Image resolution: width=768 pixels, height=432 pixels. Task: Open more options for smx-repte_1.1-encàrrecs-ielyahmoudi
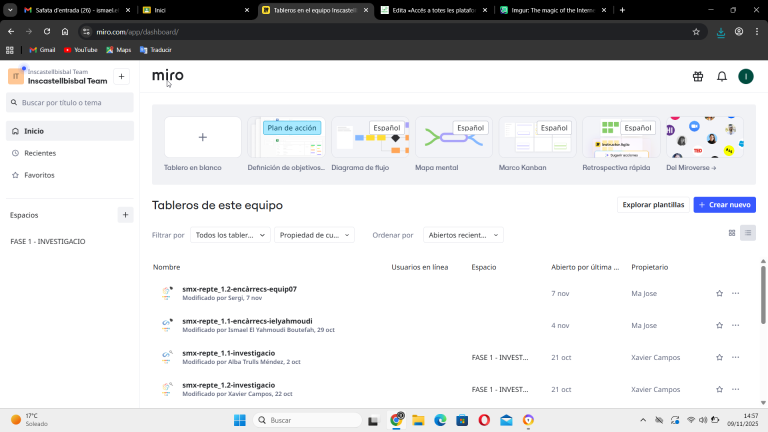[736, 325]
